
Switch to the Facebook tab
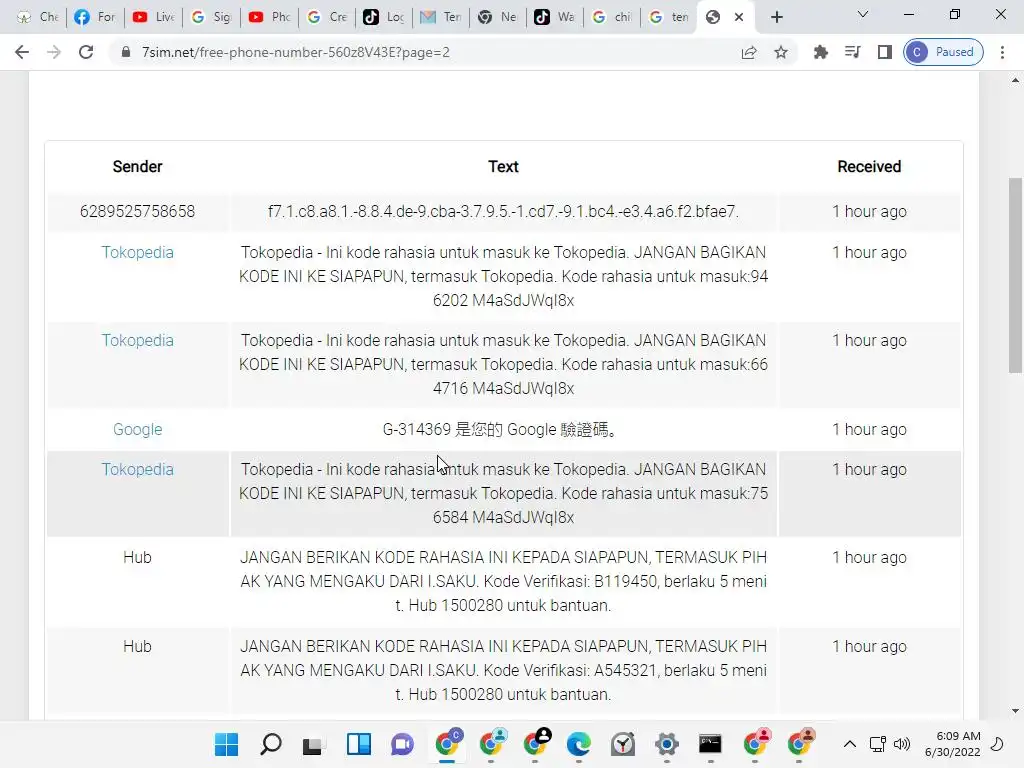95,17
